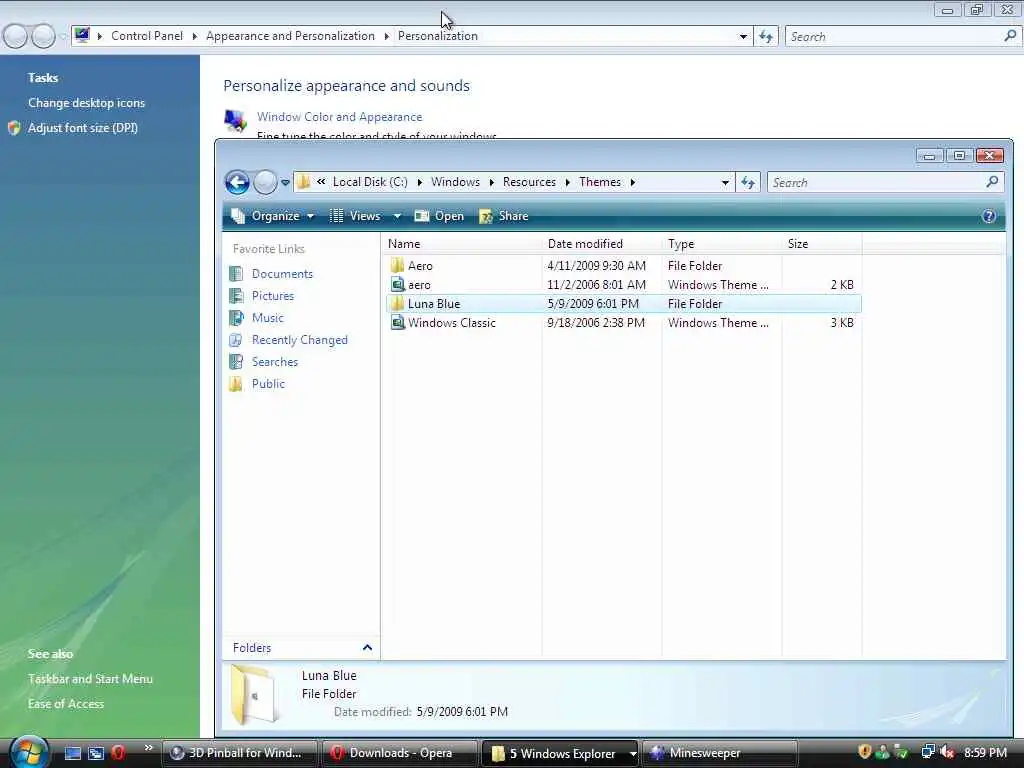
Task: Select the Luna Blue folder icon
Action: (397, 304)
